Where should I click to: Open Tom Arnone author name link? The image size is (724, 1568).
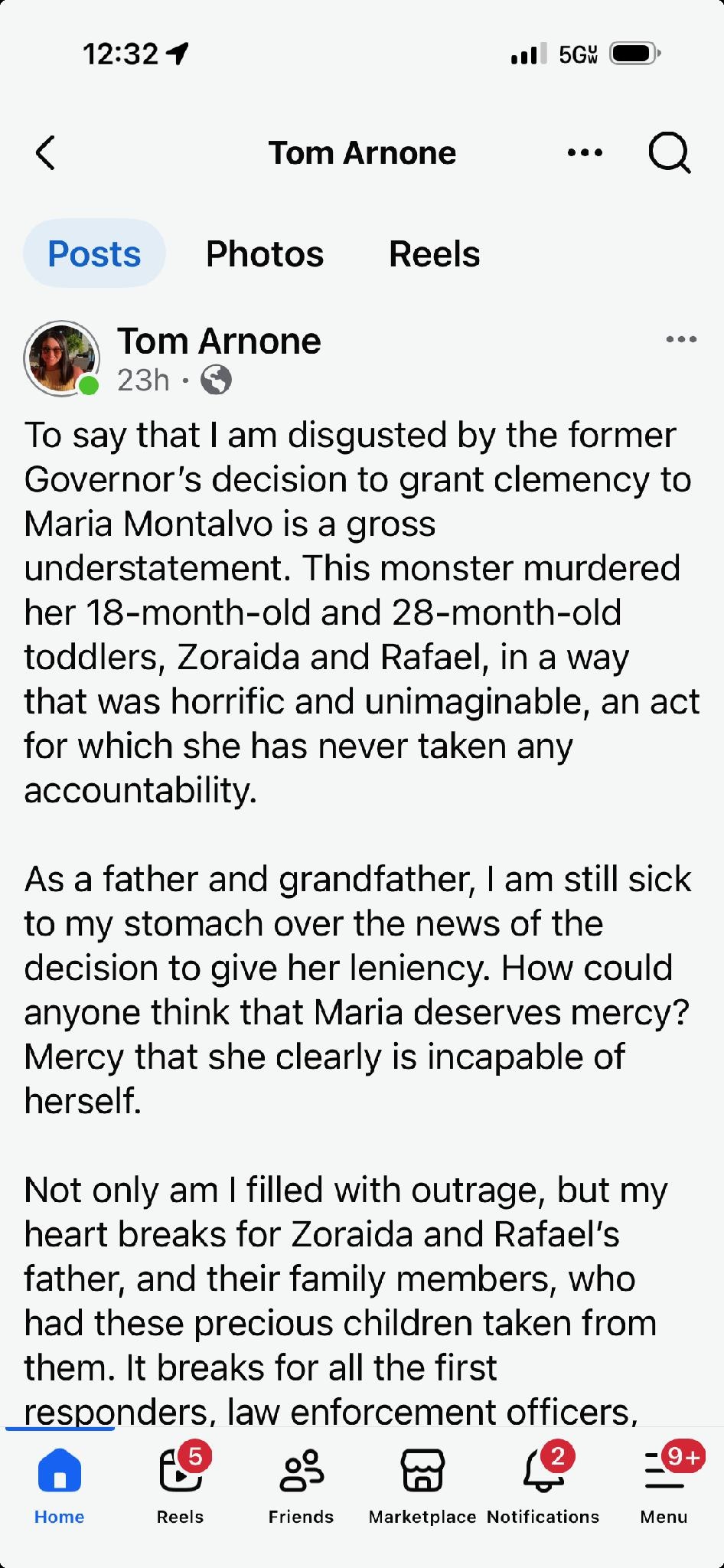(x=219, y=341)
